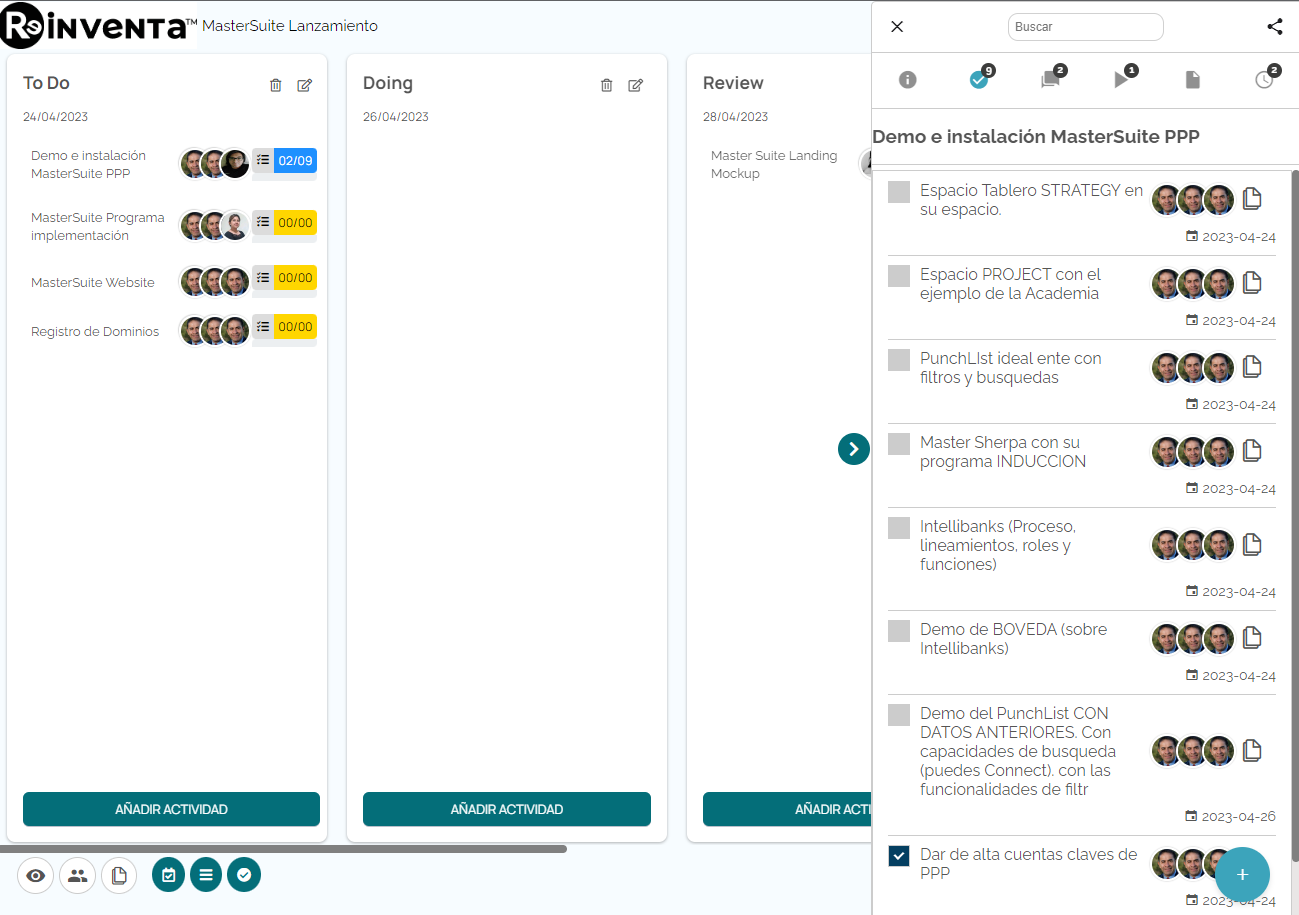The height and width of the screenshot is (915, 1299).
Task: Close the task detail panel
Action: point(897,27)
